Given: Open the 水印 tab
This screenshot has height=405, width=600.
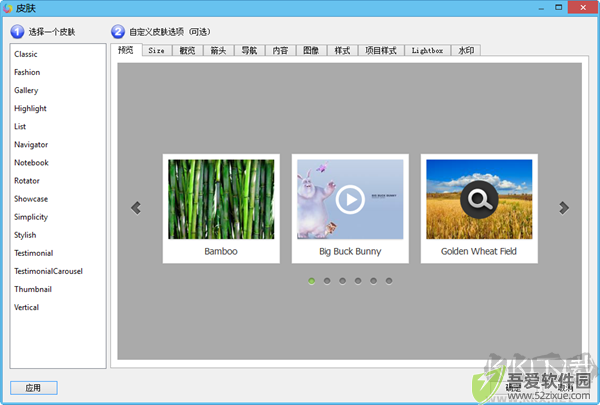Looking at the screenshot, I should (x=466, y=50).
